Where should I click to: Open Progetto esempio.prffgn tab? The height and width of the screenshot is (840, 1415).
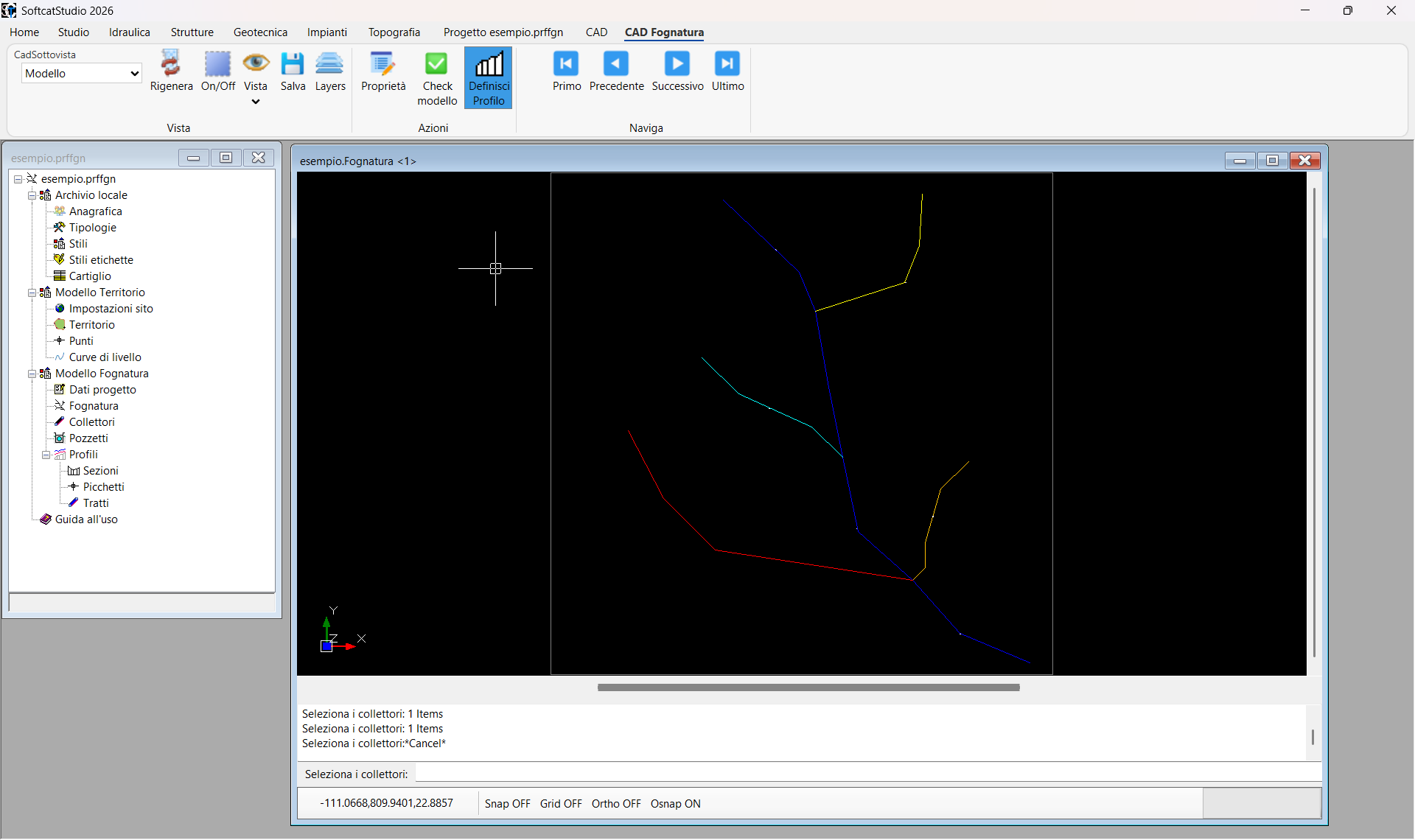pos(503,32)
